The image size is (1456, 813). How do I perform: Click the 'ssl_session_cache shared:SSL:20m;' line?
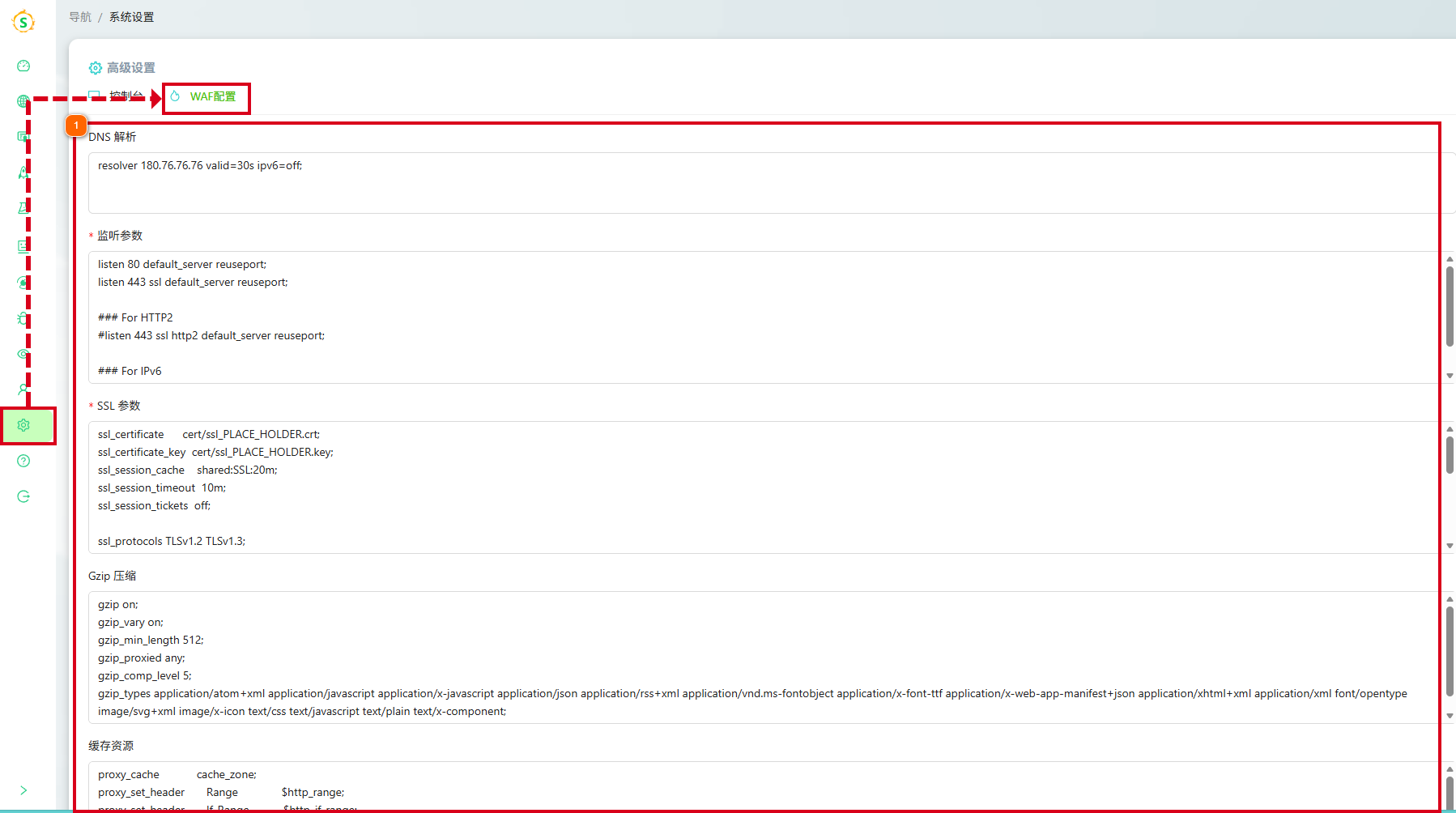coord(188,470)
